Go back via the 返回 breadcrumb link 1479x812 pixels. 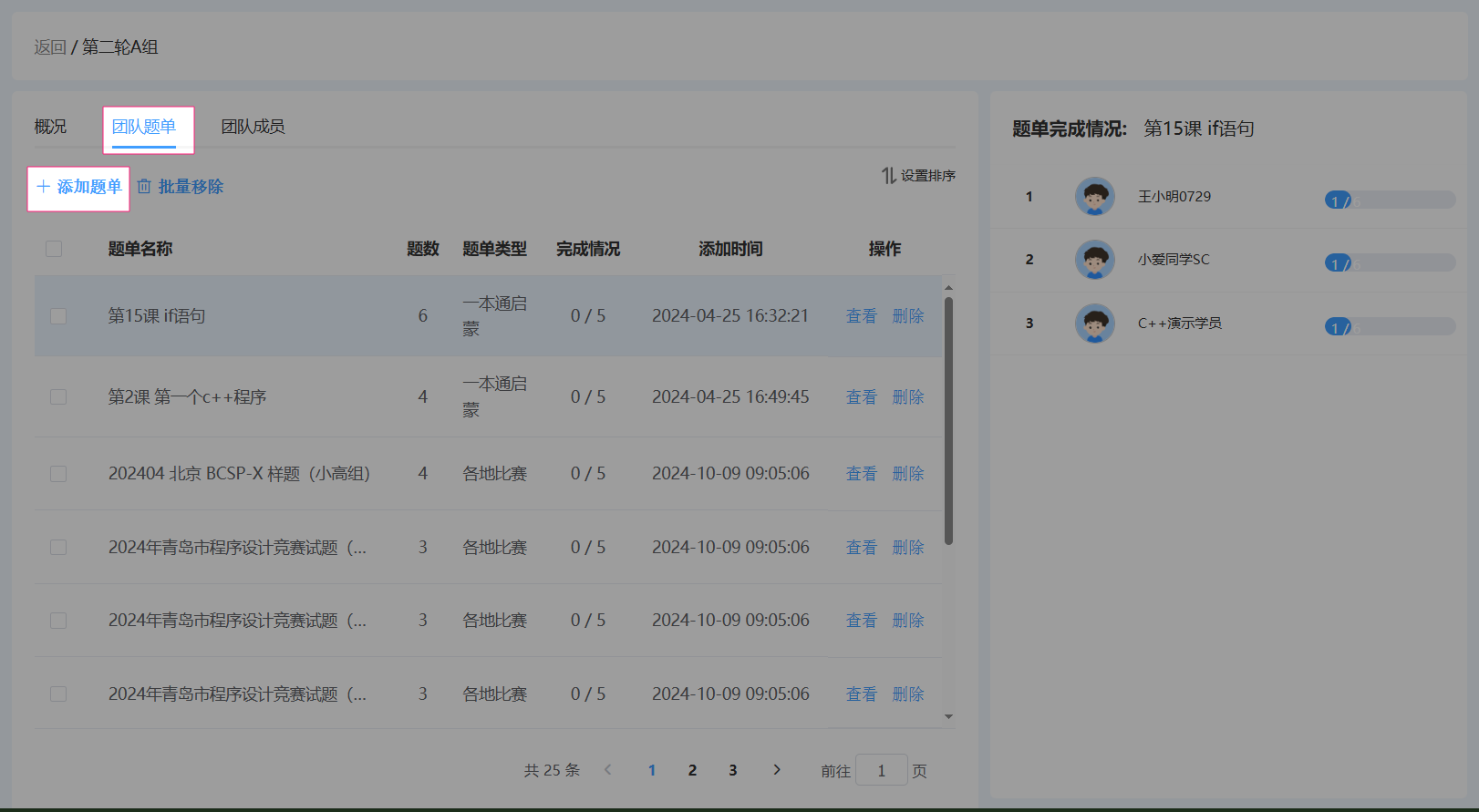coord(50,47)
